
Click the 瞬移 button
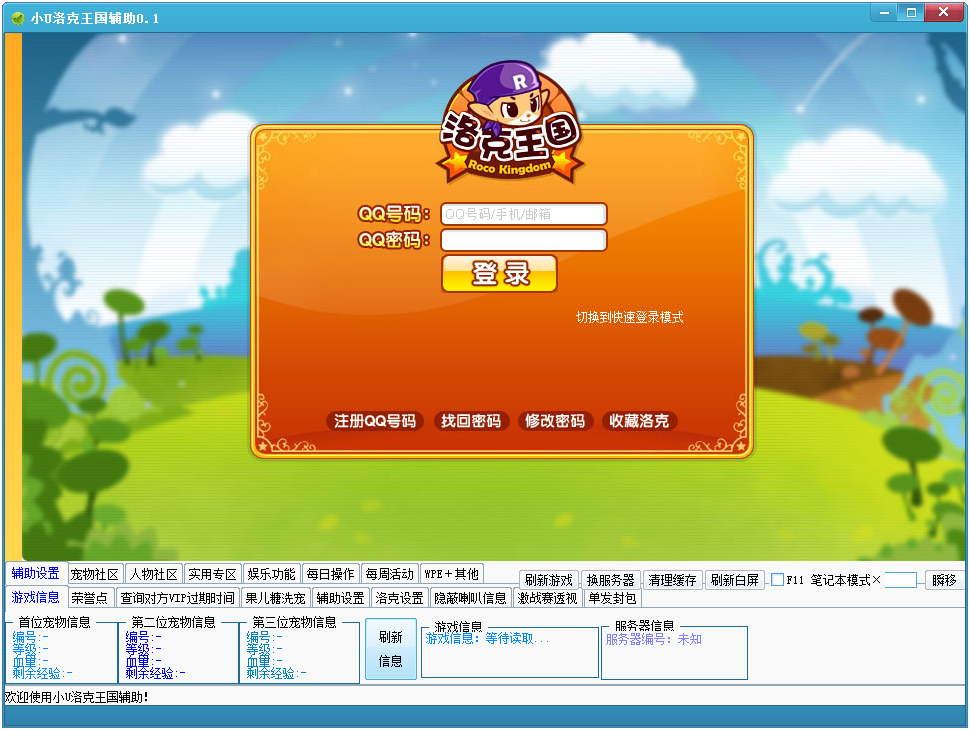point(944,580)
